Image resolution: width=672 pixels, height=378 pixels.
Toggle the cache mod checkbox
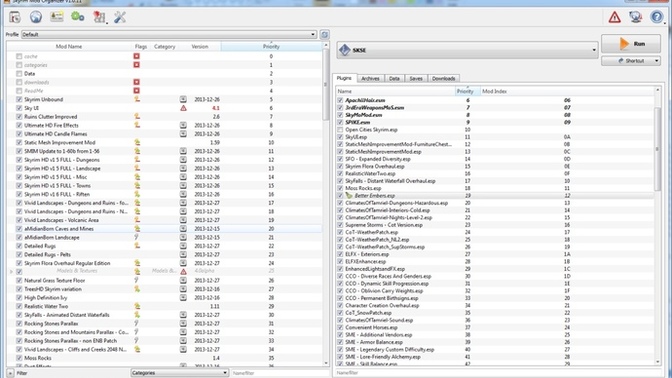point(19,56)
